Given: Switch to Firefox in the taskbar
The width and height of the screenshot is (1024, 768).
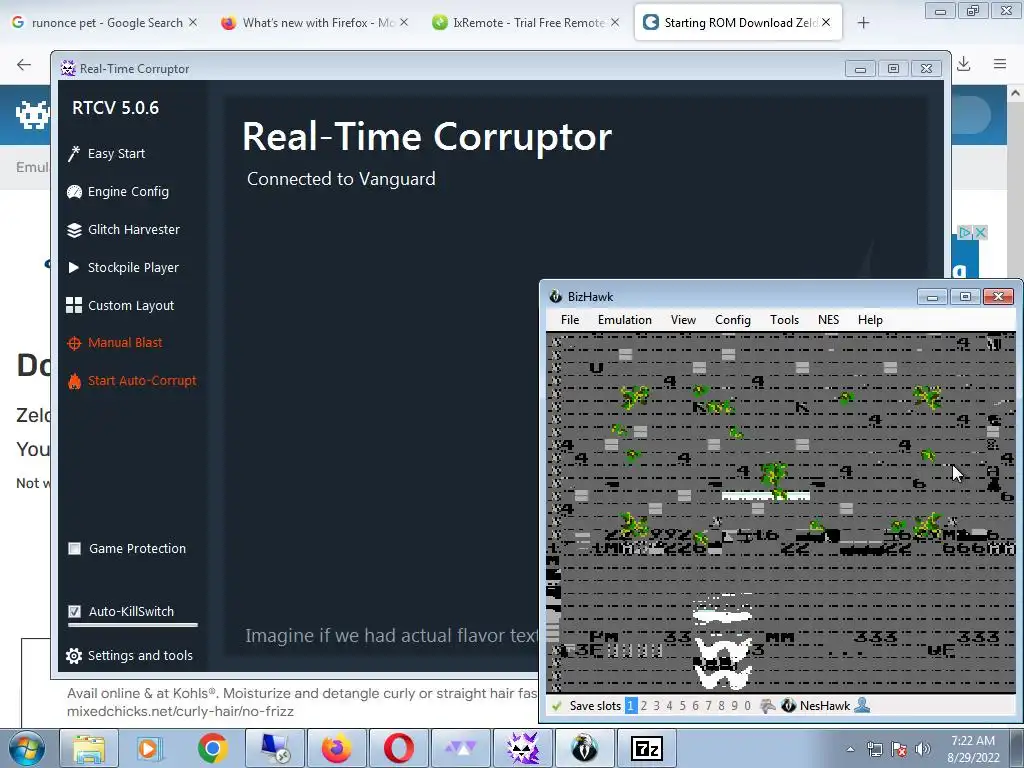Looking at the screenshot, I should (336, 748).
